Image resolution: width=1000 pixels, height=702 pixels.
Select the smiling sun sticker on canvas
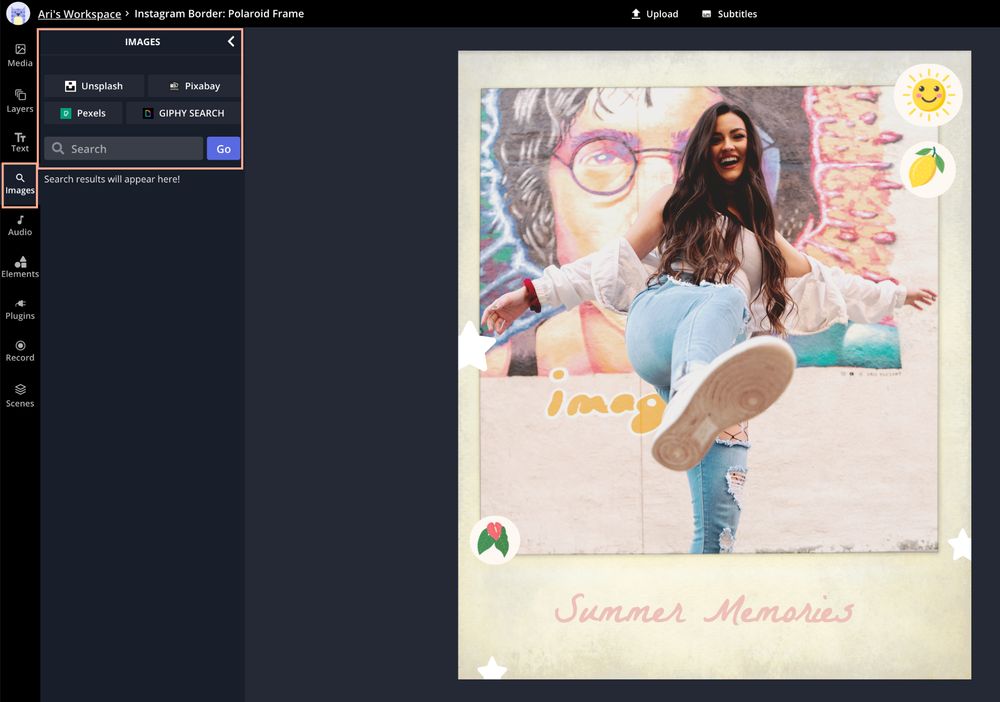pyautogui.click(x=927, y=95)
